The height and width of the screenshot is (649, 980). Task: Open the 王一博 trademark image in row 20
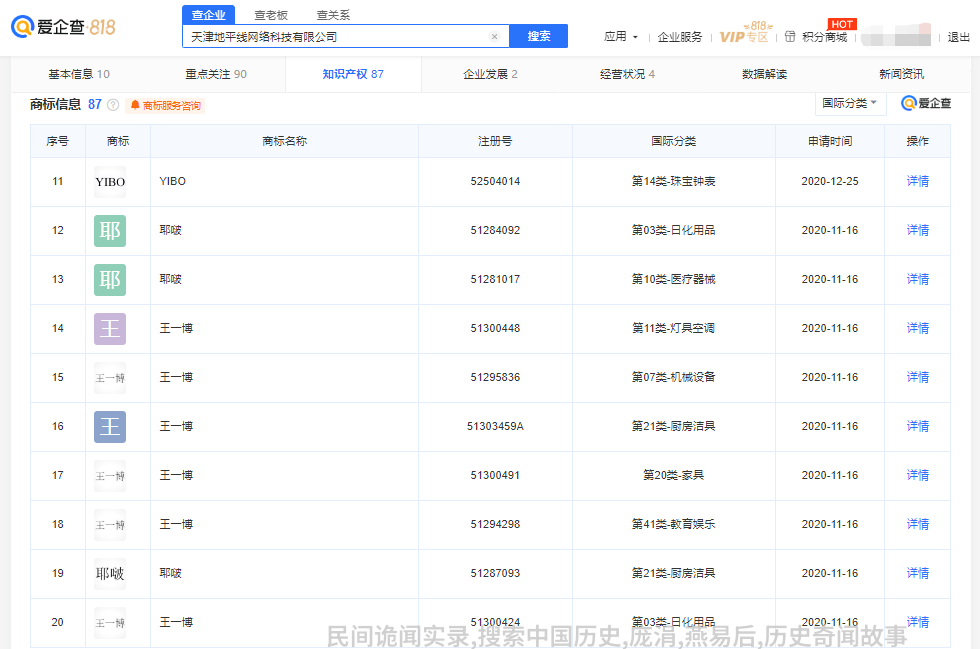110,623
